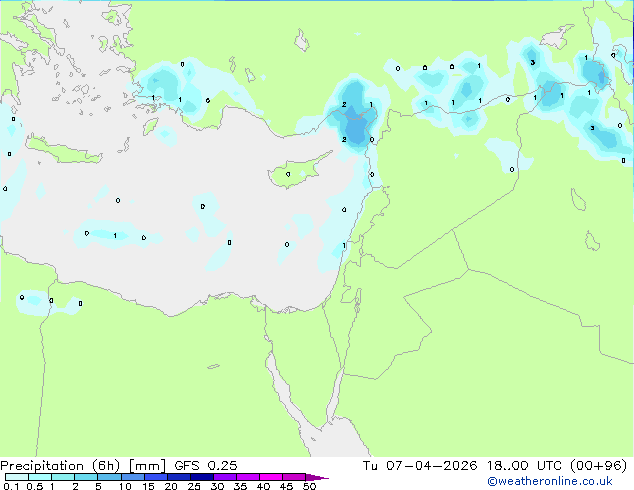Click the 10–15 mm blue legend swatch
This screenshot has width=634, height=490.
click(x=133, y=477)
